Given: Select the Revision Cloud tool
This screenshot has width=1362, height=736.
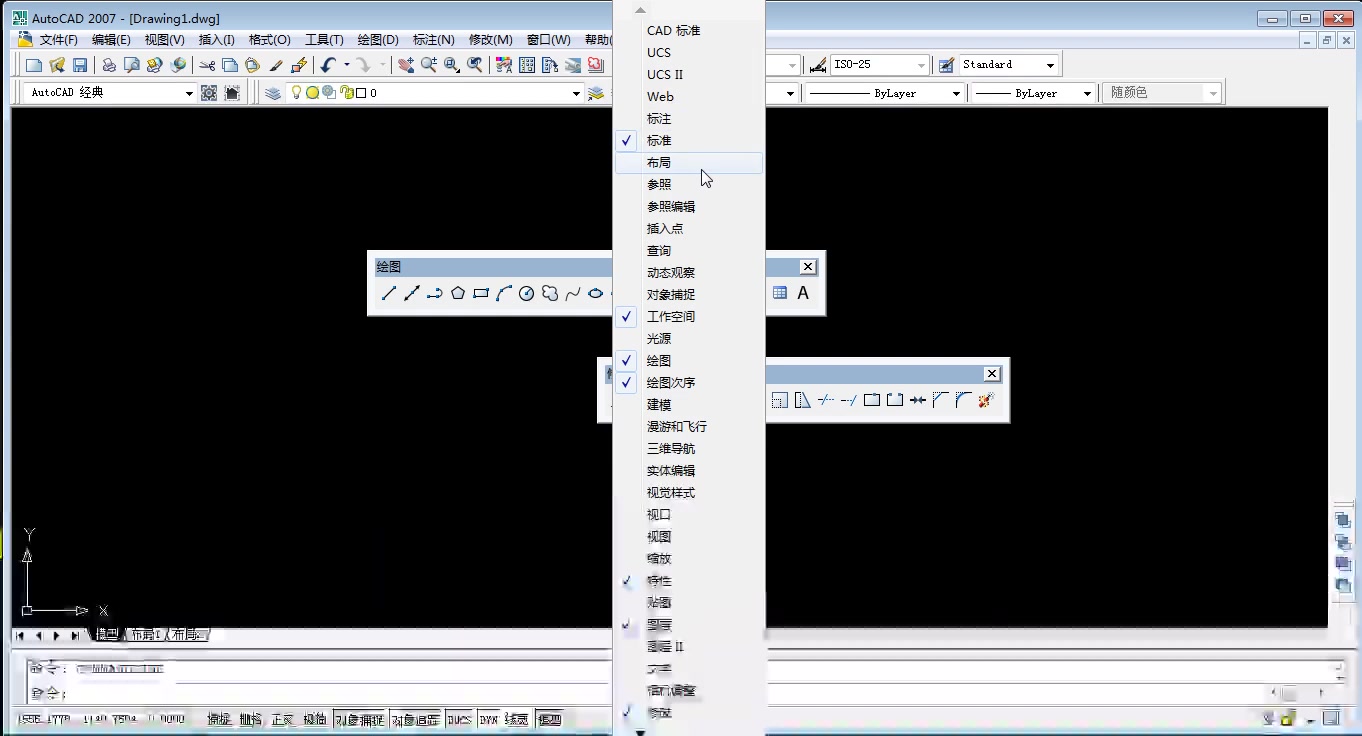Looking at the screenshot, I should pyautogui.click(x=548, y=293).
